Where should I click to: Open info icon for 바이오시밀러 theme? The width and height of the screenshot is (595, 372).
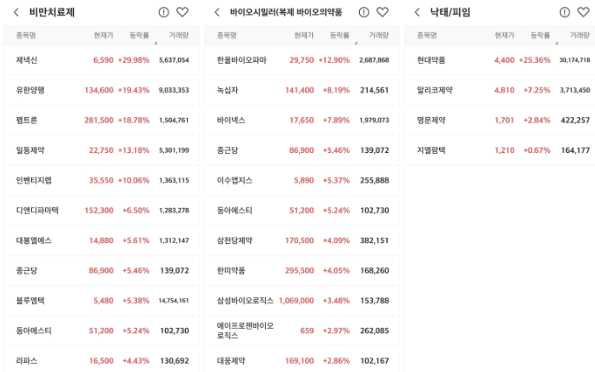point(364,13)
